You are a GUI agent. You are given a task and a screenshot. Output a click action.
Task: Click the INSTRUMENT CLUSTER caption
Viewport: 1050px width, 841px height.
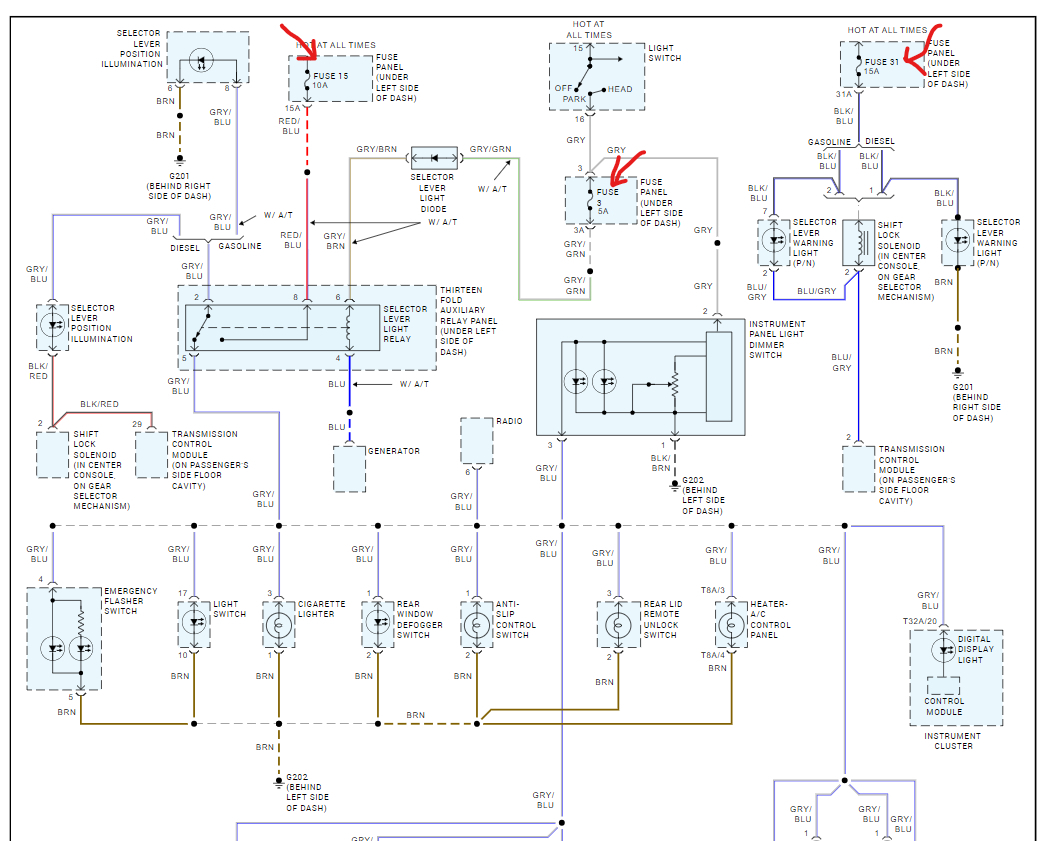coord(953,741)
